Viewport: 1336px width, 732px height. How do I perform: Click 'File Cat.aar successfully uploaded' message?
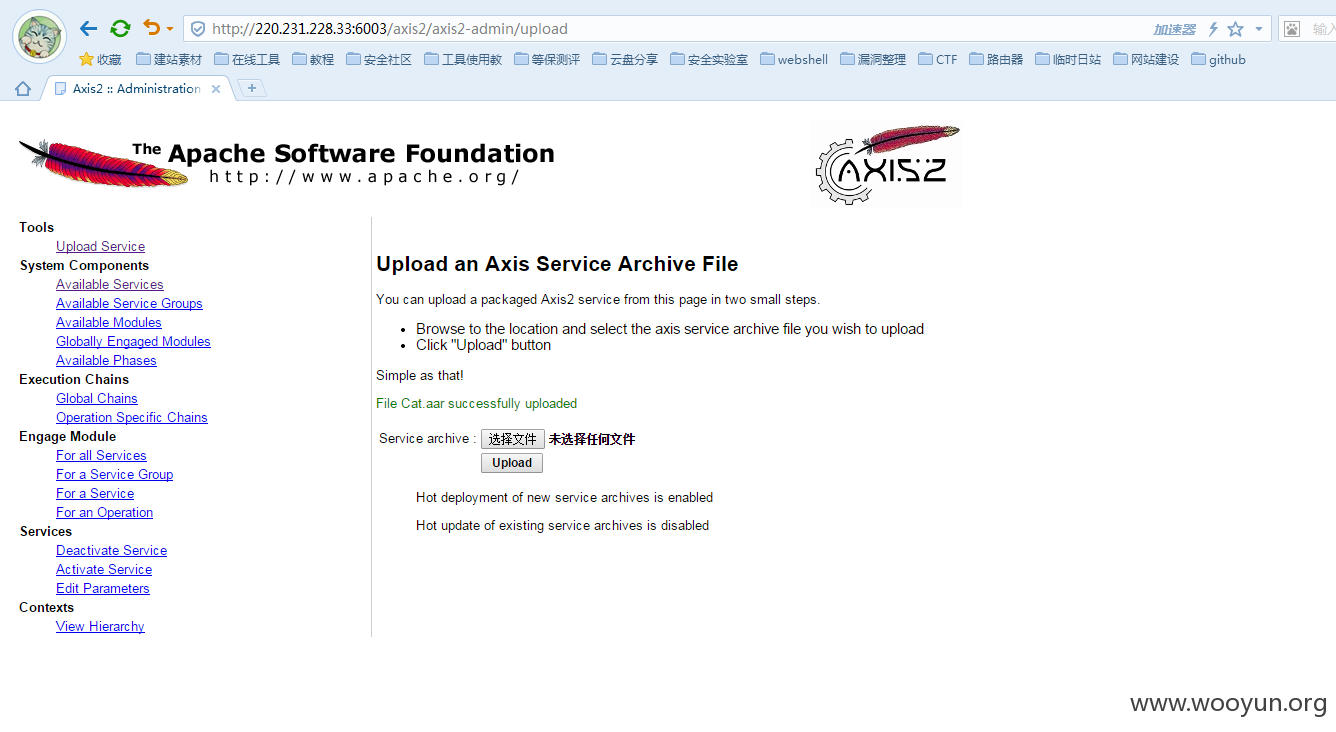(x=476, y=404)
